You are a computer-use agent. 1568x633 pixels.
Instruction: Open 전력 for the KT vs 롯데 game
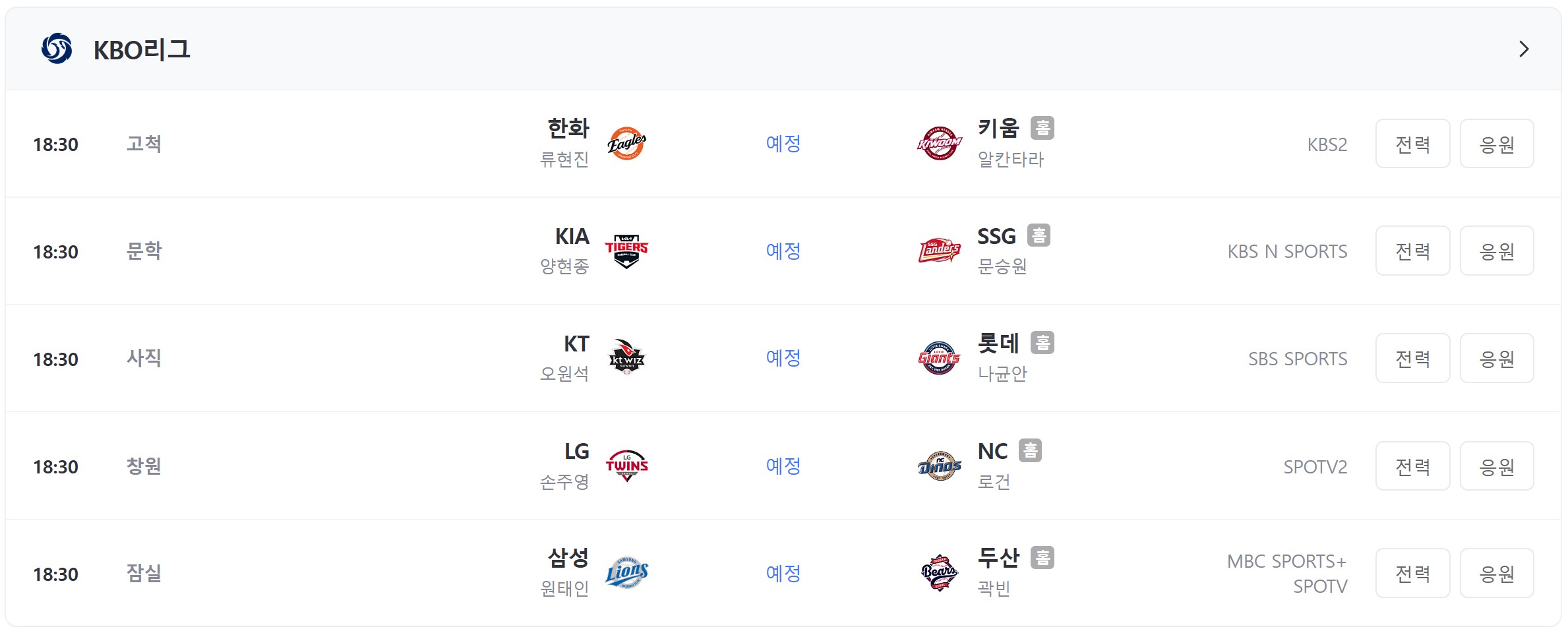click(1412, 358)
